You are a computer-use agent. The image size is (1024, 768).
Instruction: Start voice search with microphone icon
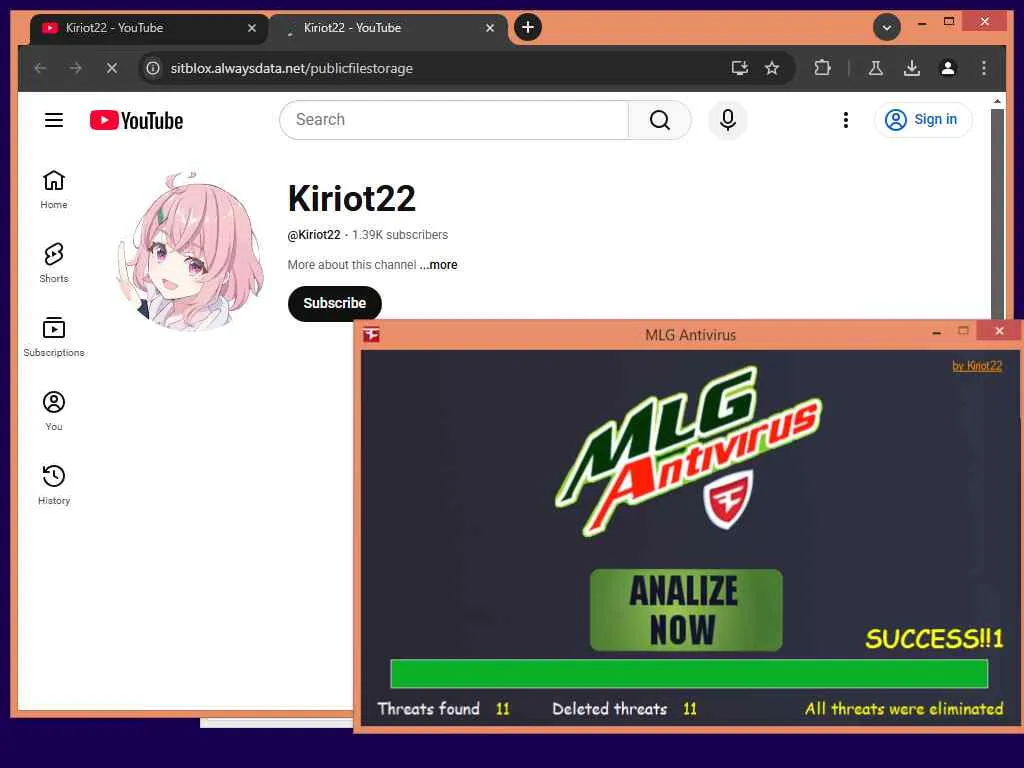728,120
